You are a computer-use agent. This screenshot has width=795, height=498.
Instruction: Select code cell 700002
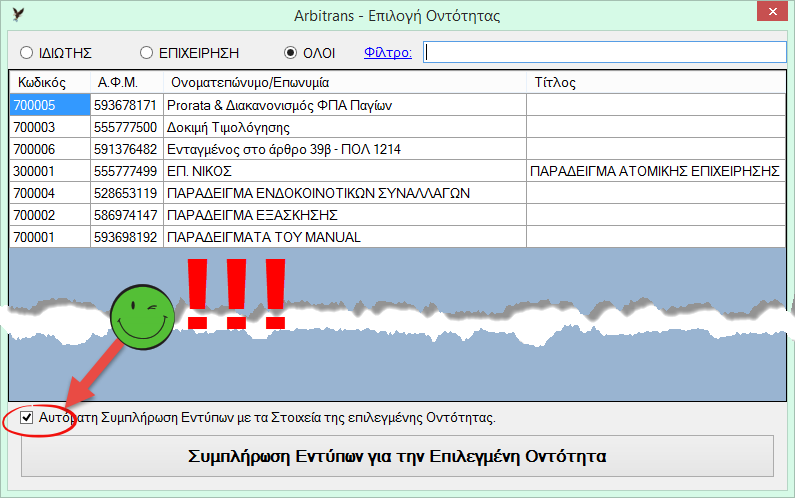click(x=50, y=216)
